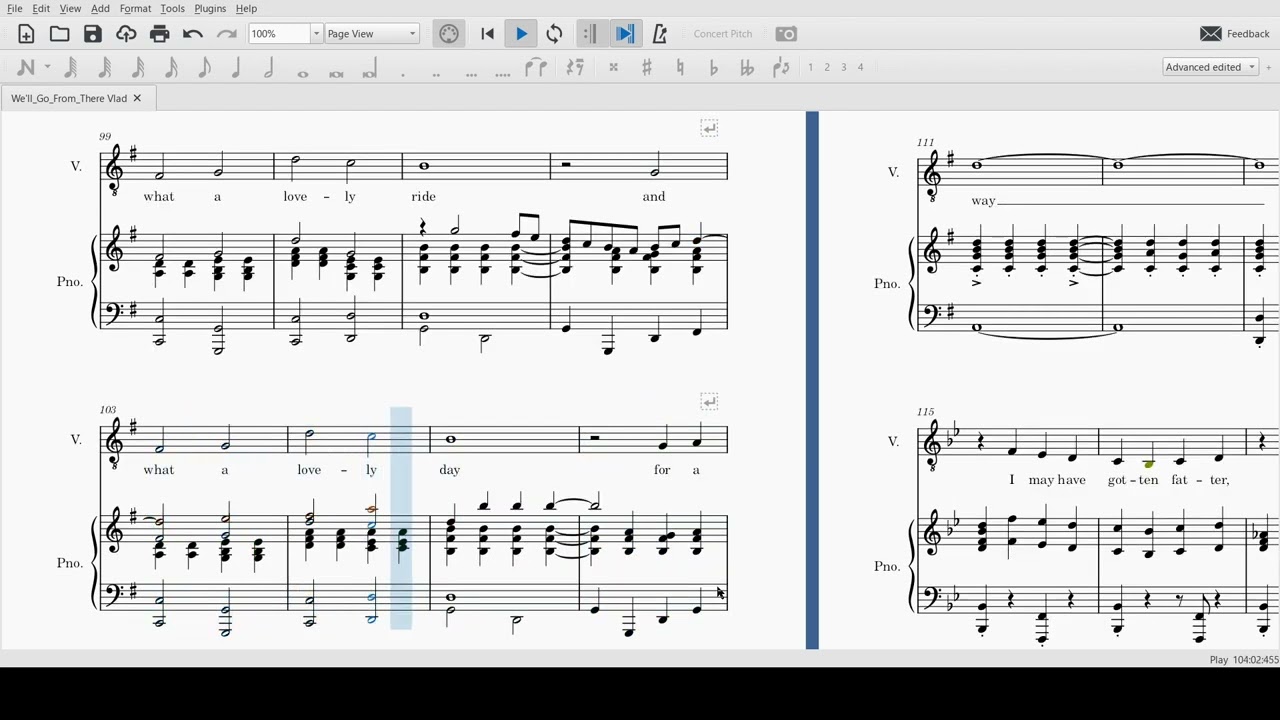Open the Tools menu
Image resolution: width=1280 pixels, height=720 pixels.
point(172,8)
